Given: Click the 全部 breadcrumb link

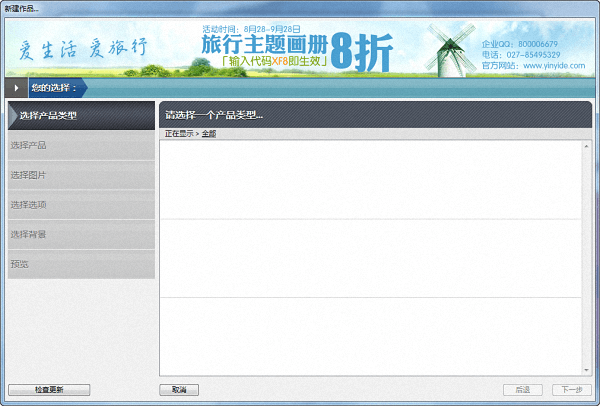Looking at the screenshot, I should [208, 133].
